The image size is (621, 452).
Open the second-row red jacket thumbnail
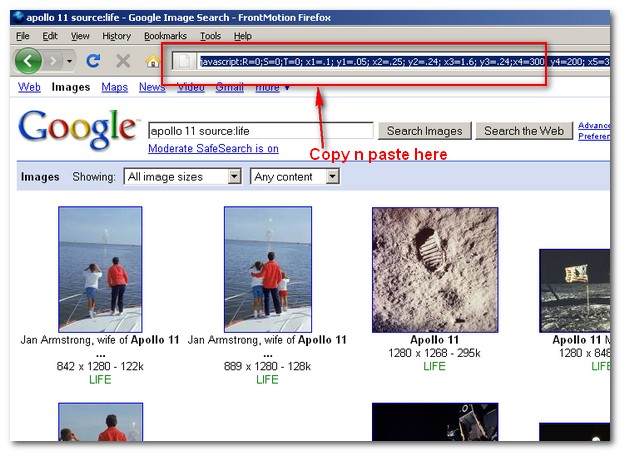[101, 422]
